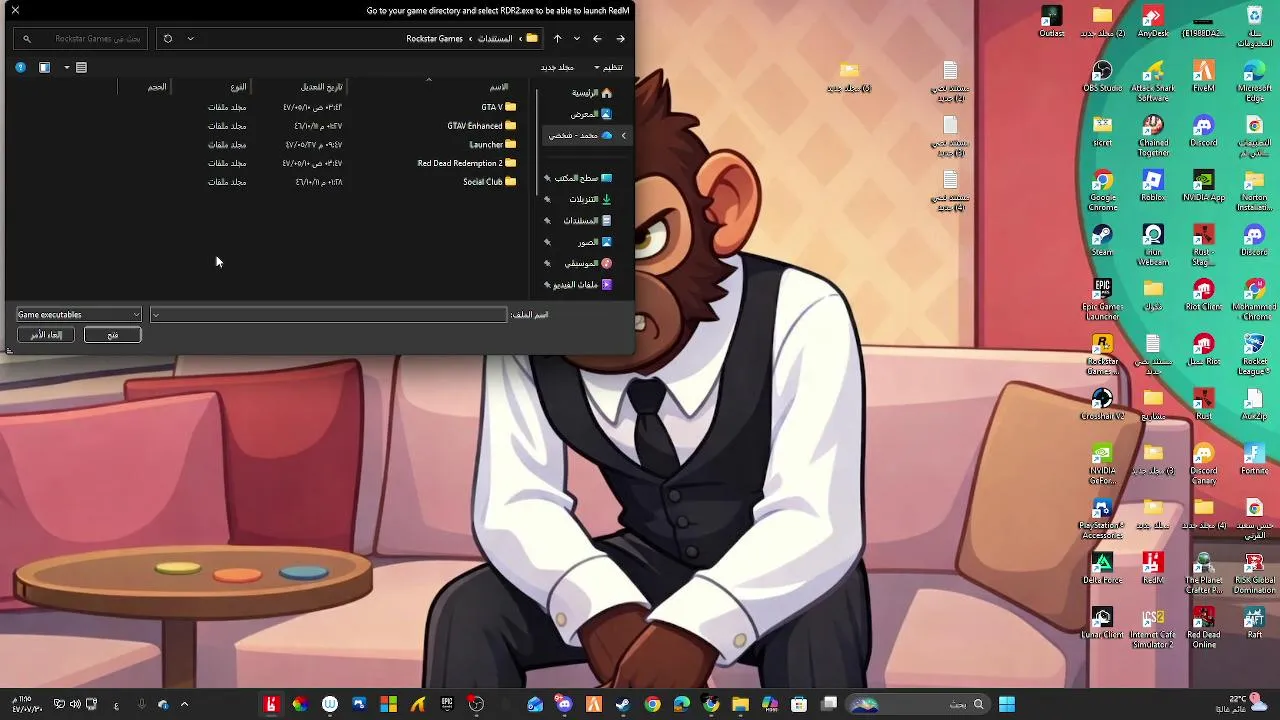Open Attack Shark Software shortcut
Image resolution: width=1280 pixels, height=720 pixels.
pos(1153,81)
